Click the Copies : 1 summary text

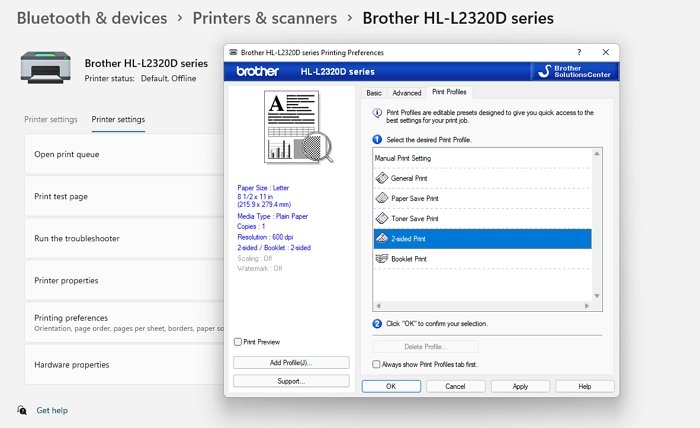click(x=251, y=226)
